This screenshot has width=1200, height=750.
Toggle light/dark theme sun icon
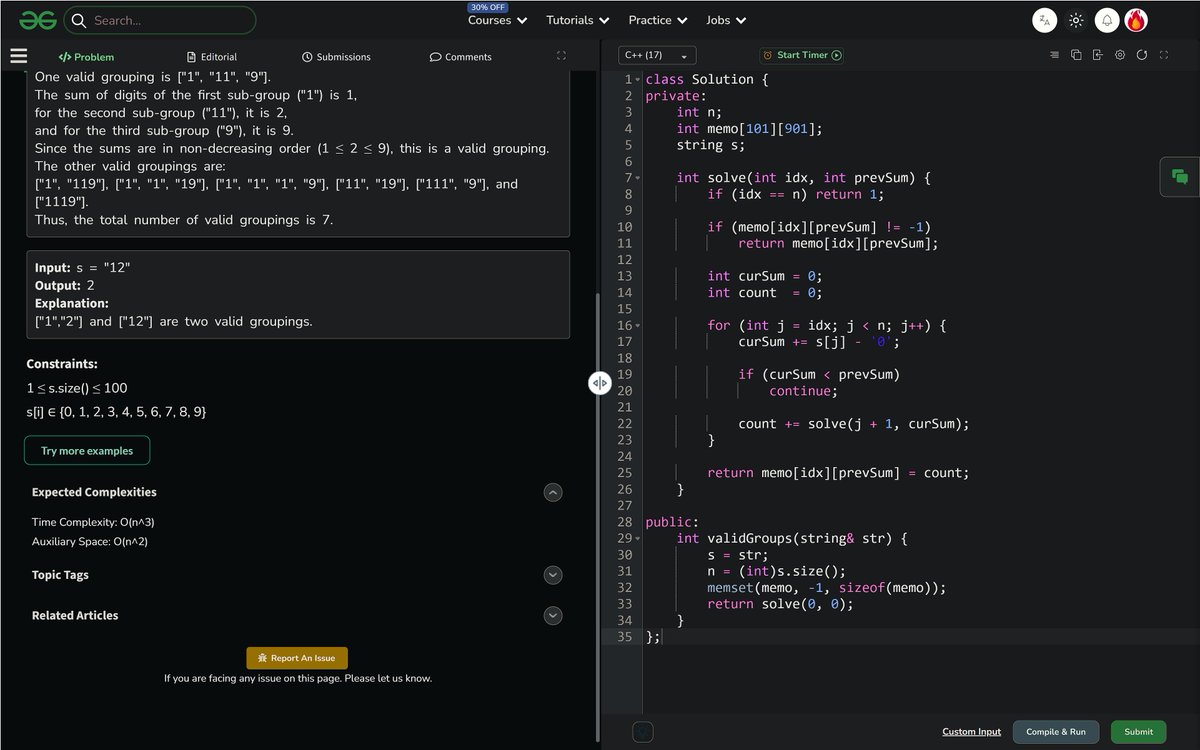tap(1076, 20)
